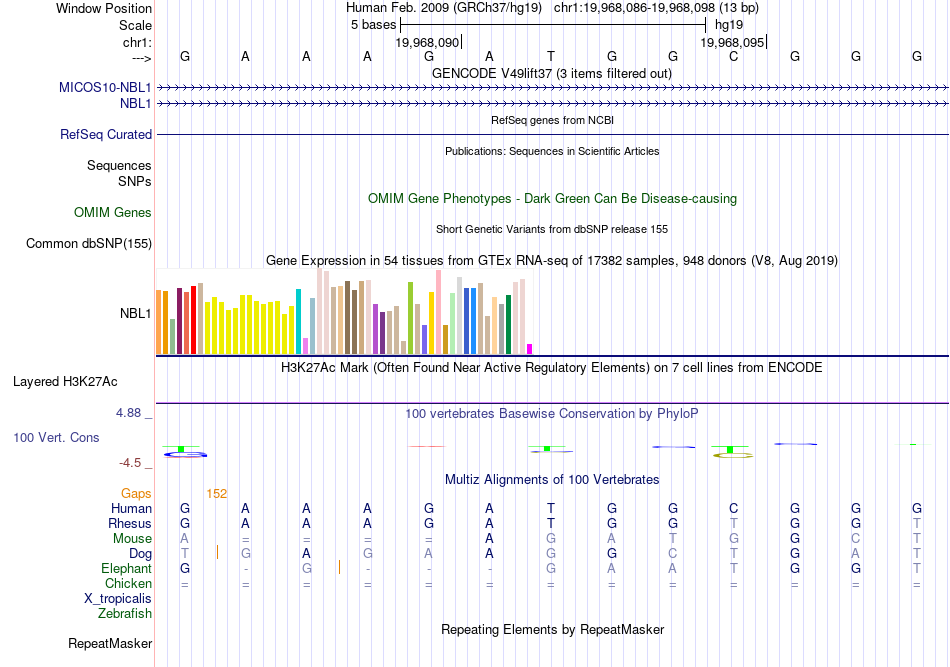Click the chr1: ruler label
Image resolution: width=950 pixels, height=667 pixels.
137,42
